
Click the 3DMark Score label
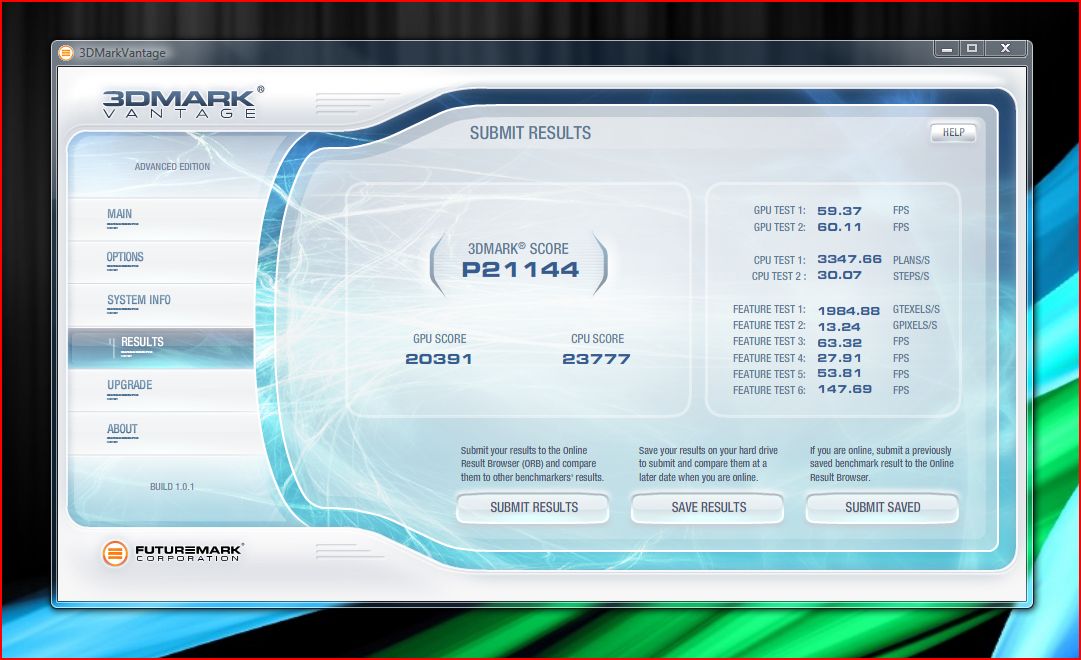(518, 249)
